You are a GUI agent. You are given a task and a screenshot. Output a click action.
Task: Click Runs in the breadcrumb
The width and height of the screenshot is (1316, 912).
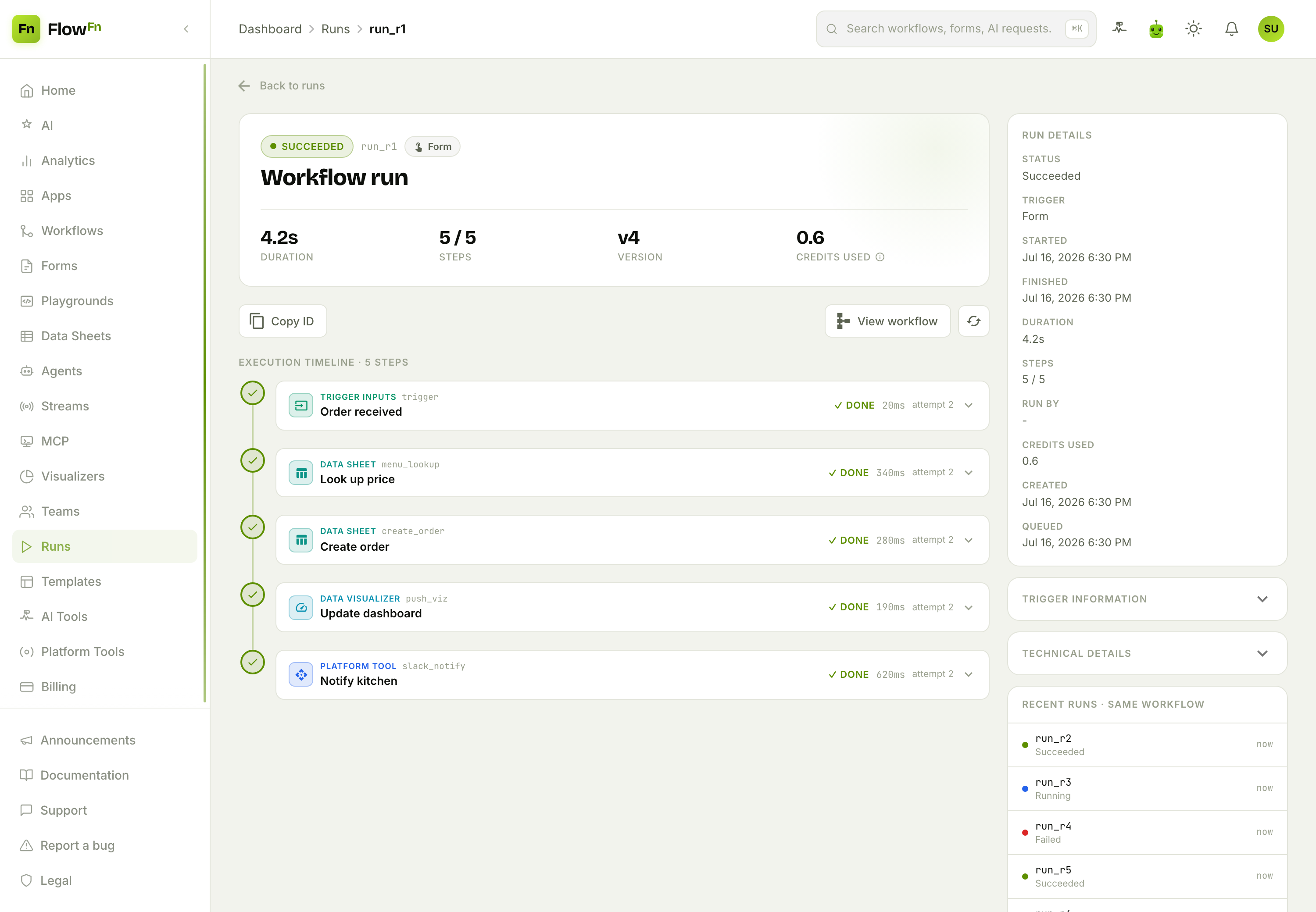point(336,29)
